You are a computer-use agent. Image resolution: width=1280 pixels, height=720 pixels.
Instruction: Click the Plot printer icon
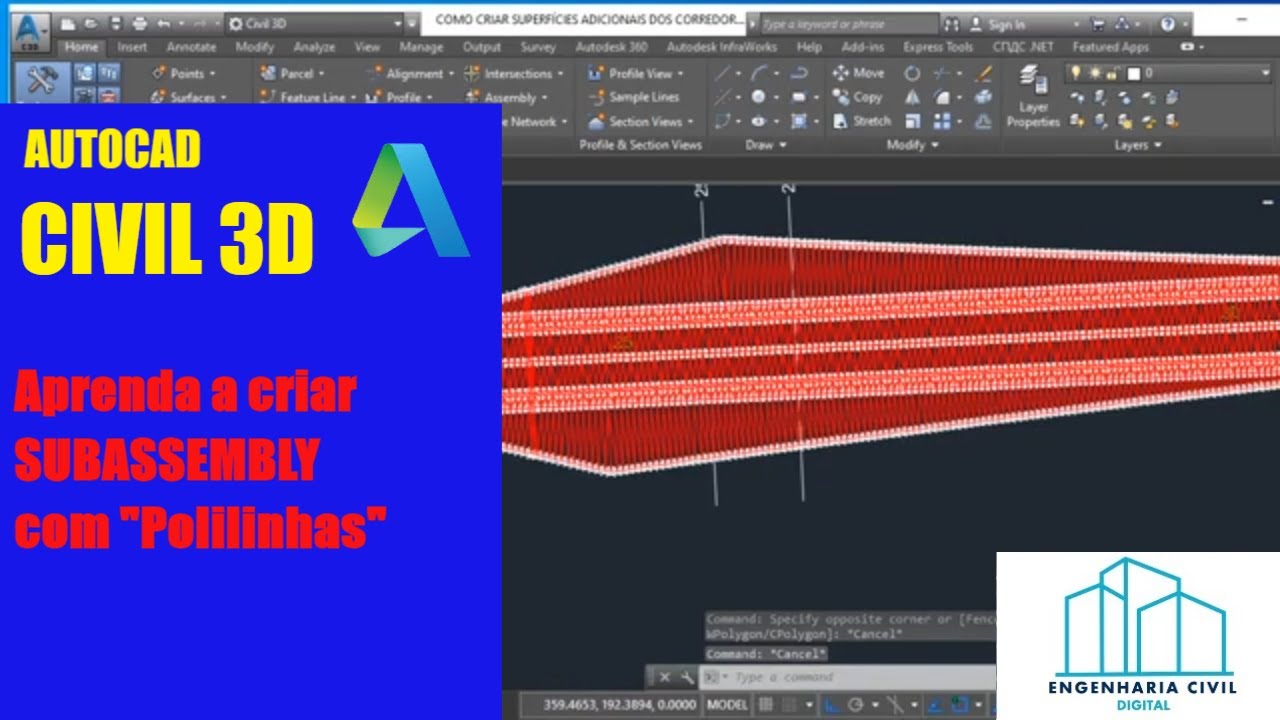coord(139,23)
